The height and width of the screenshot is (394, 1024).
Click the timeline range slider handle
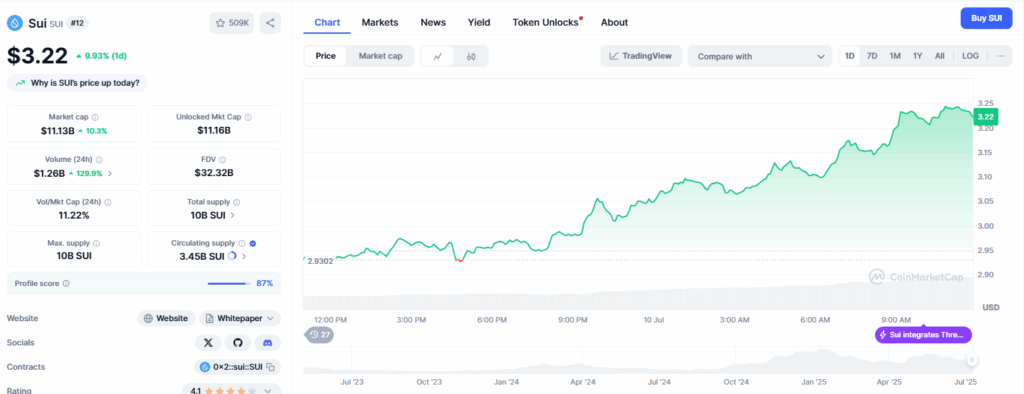pos(972,360)
